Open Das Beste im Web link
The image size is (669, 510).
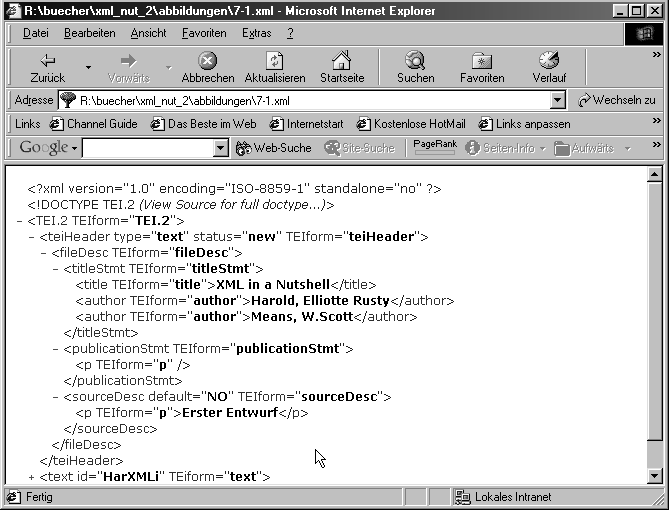(x=204, y=124)
